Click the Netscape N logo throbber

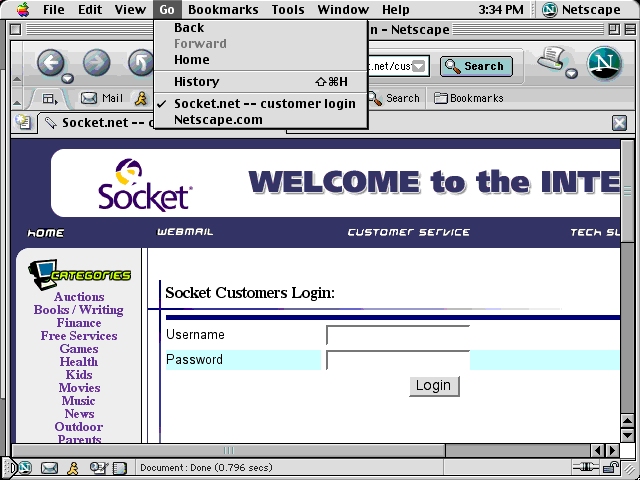coord(604,64)
